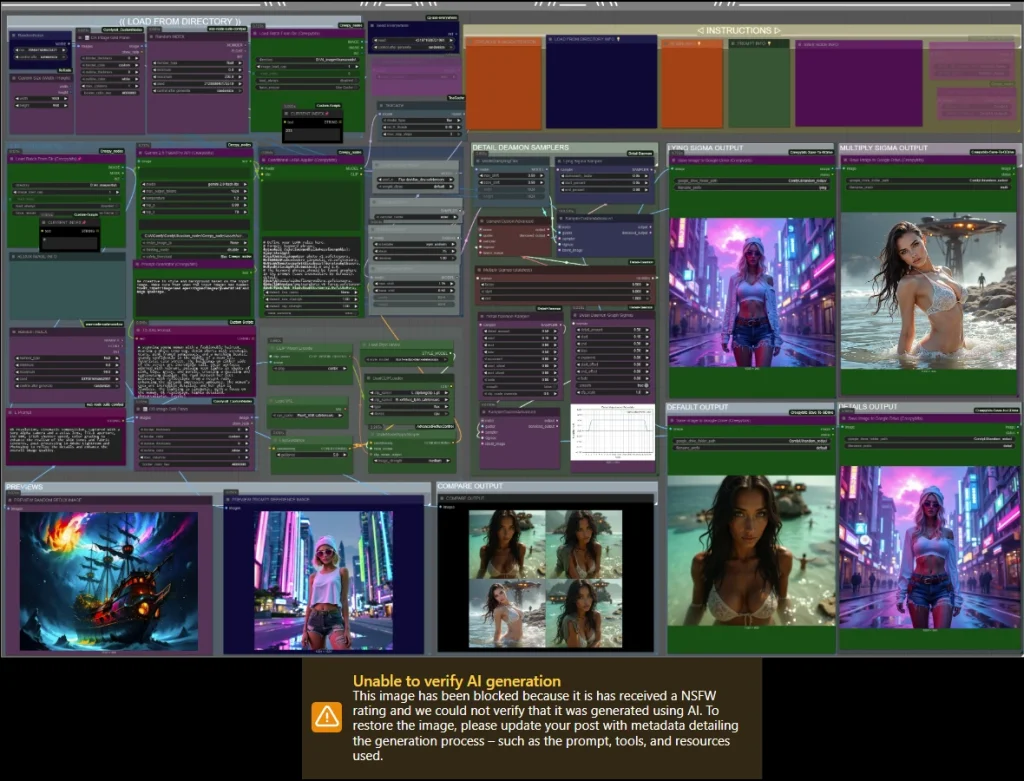Screen dimensions: 1024x781
Task: Click the right arrow on width in Custom Size node
Action: coord(65,99)
